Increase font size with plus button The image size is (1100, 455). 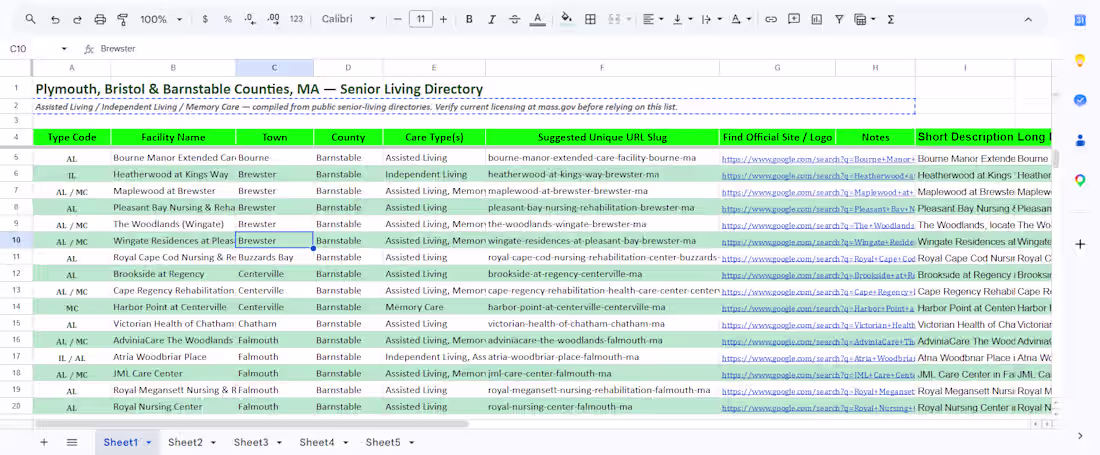click(x=443, y=20)
